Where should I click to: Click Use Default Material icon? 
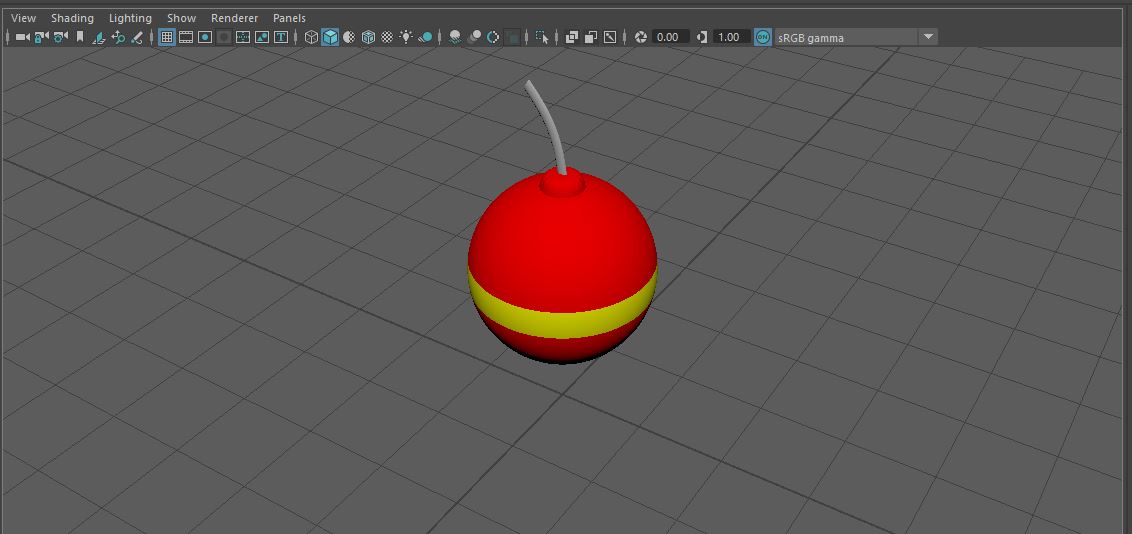(349, 37)
